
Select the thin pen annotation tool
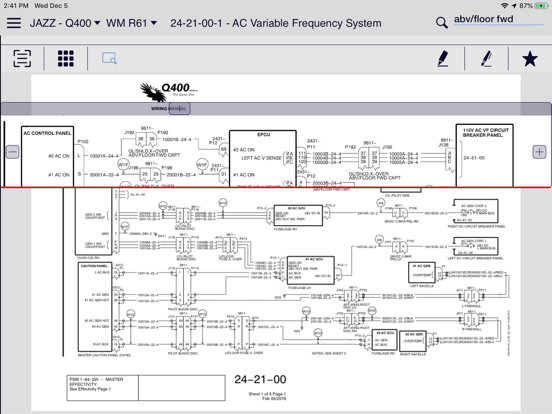(487, 58)
